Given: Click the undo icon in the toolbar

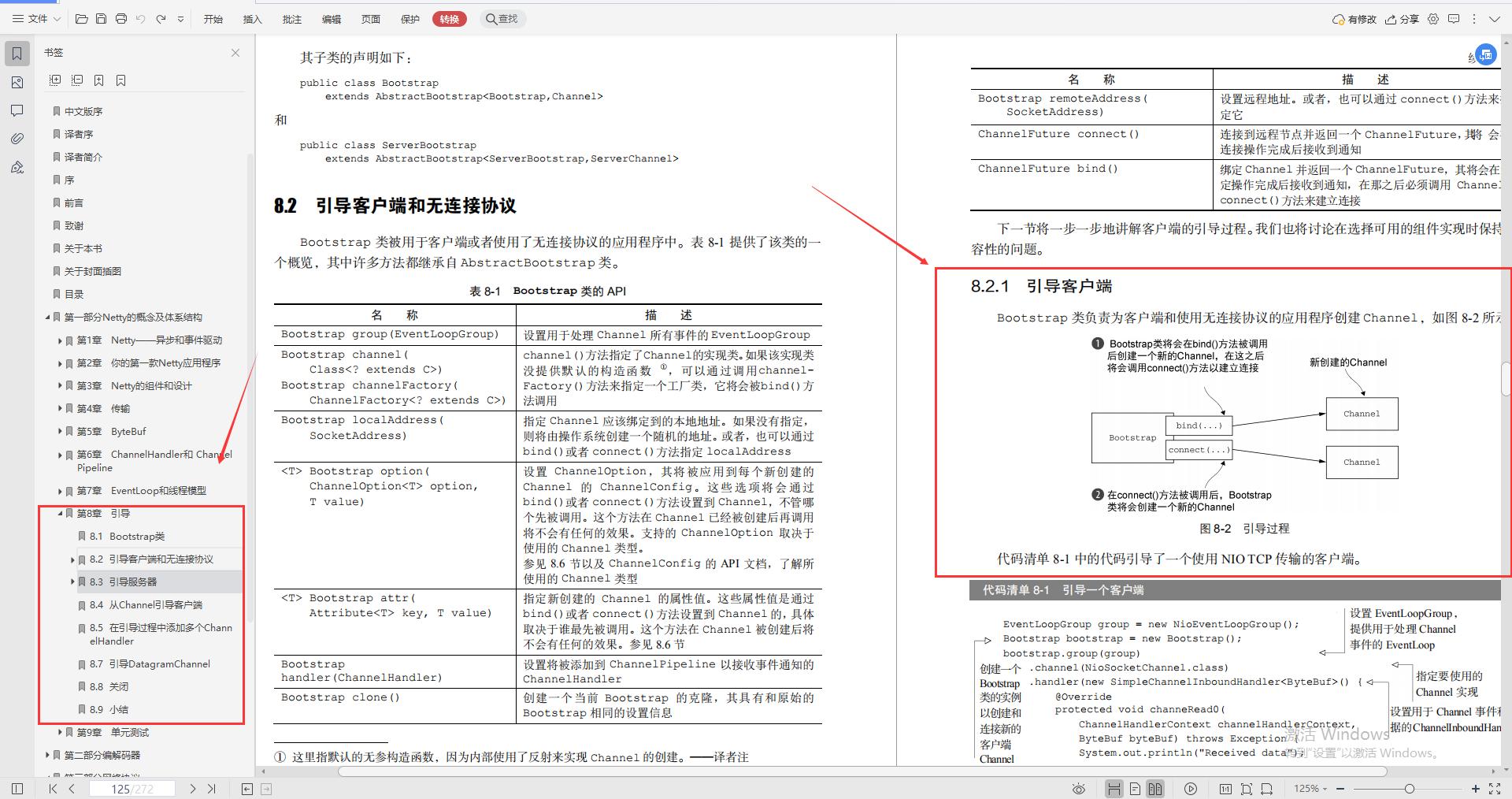Looking at the screenshot, I should click(140, 19).
